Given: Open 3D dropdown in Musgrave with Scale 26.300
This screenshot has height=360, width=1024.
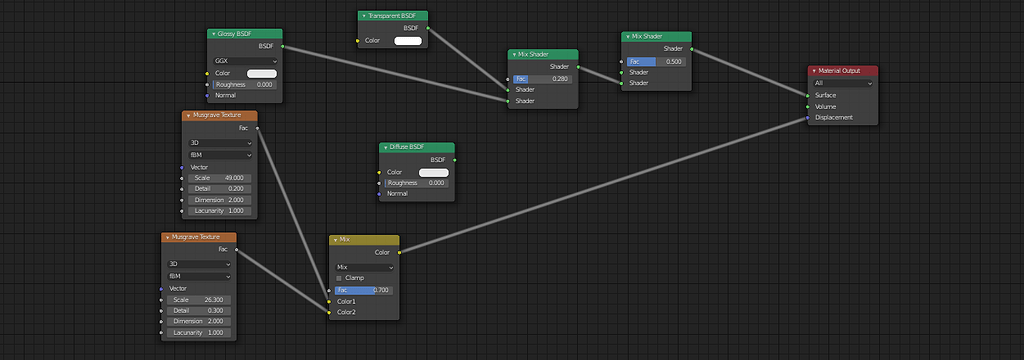Looking at the screenshot, I should point(199,264).
